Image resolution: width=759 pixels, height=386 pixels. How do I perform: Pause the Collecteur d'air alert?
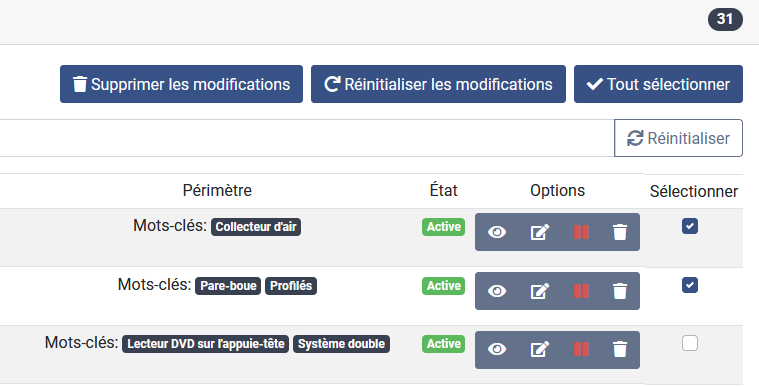[x=581, y=232]
